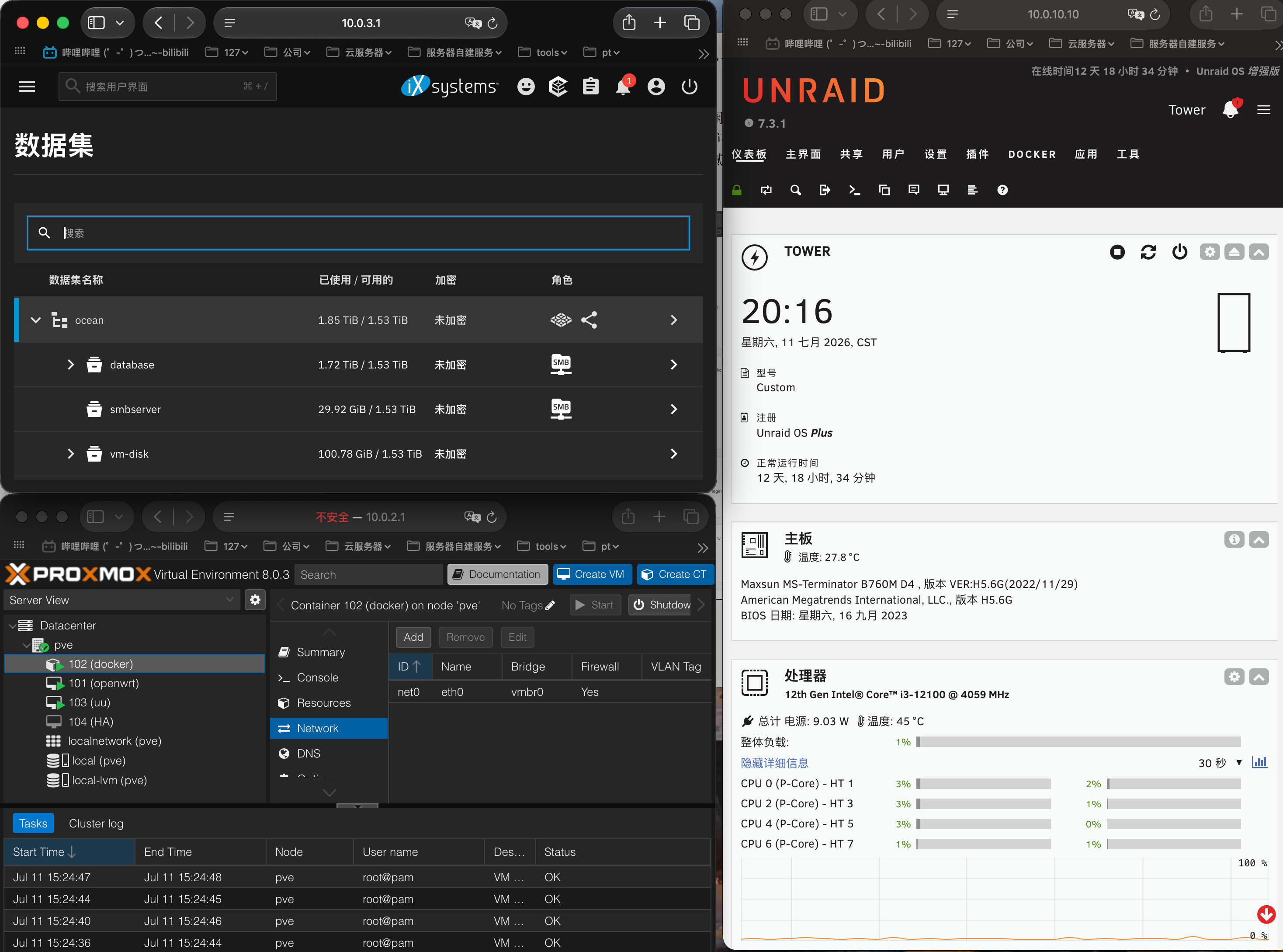Open TrueNAS alerts bell icon
This screenshot has width=1283, height=952.
623,87
